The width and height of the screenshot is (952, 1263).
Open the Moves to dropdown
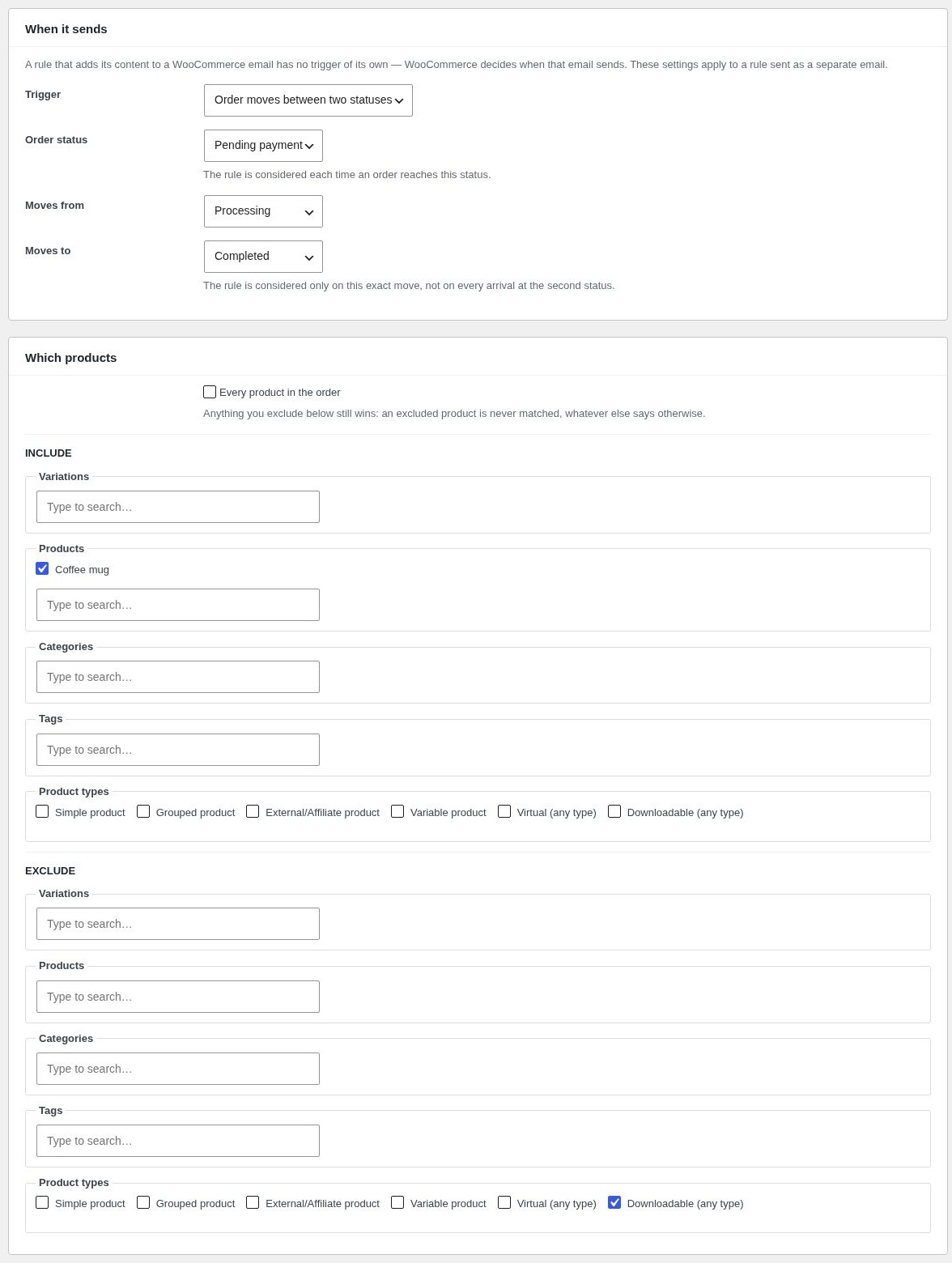pos(263,257)
